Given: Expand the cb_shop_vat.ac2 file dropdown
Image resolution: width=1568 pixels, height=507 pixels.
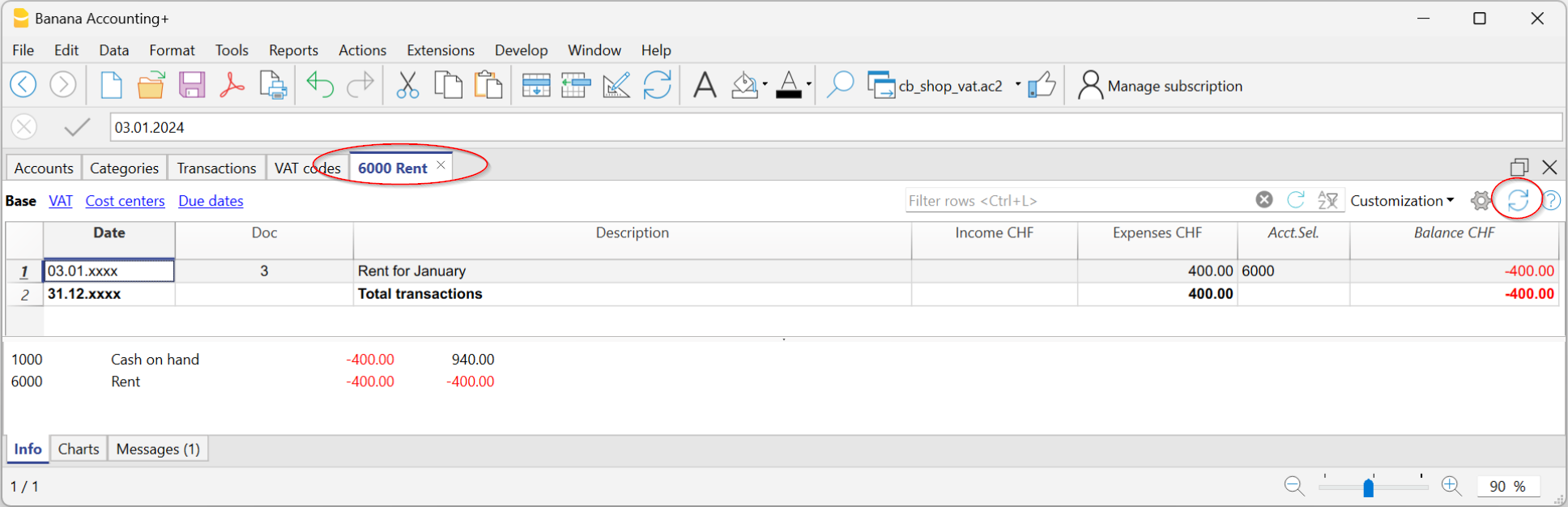Looking at the screenshot, I should point(1017,85).
